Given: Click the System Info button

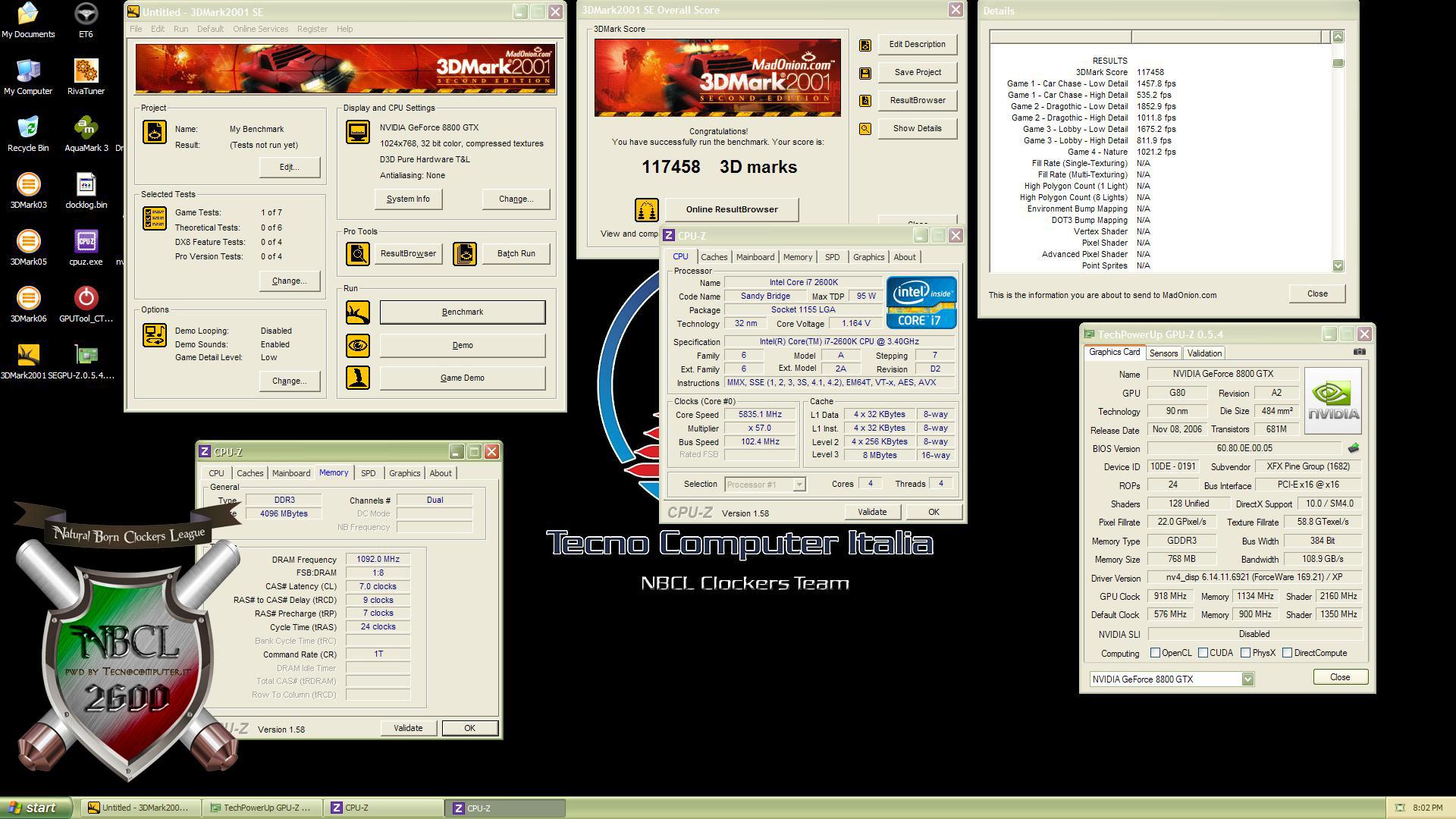Looking at the screenshot, I should [x=408, y=199].
